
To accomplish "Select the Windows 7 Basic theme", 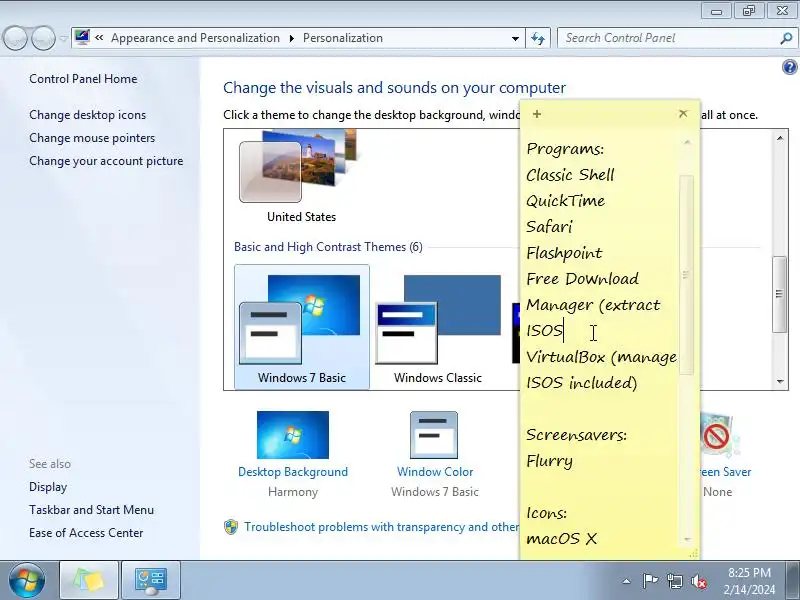I will 302,327.
